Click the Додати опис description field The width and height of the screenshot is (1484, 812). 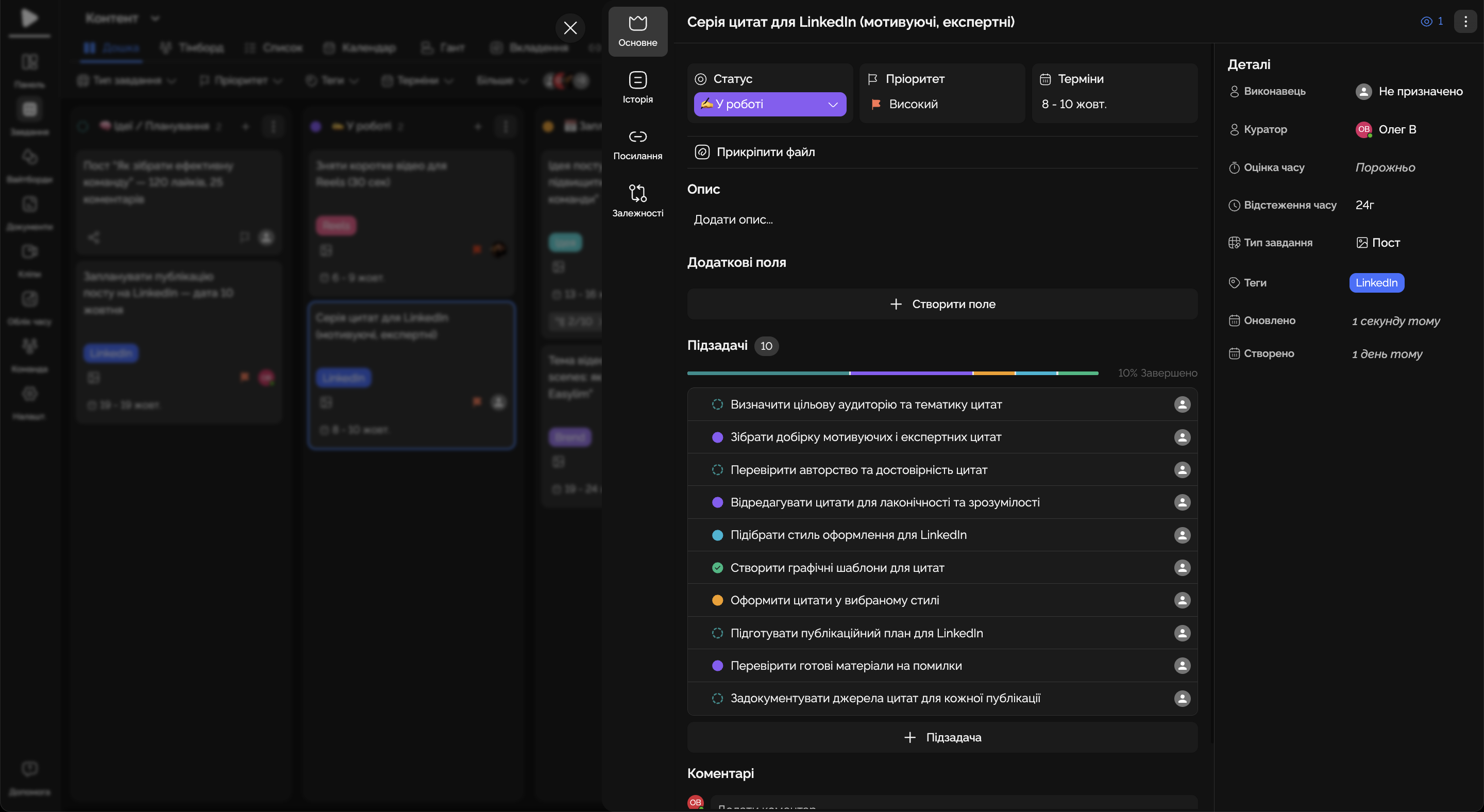[733, 219]
